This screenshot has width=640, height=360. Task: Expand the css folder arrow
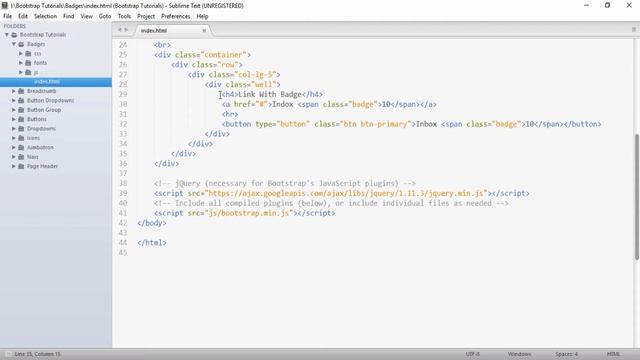[x=20, y=53]
